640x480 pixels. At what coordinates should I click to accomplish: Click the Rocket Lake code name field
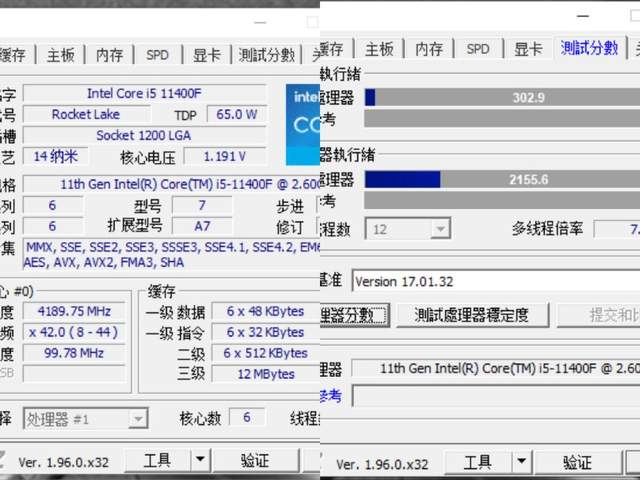(86, 114)
